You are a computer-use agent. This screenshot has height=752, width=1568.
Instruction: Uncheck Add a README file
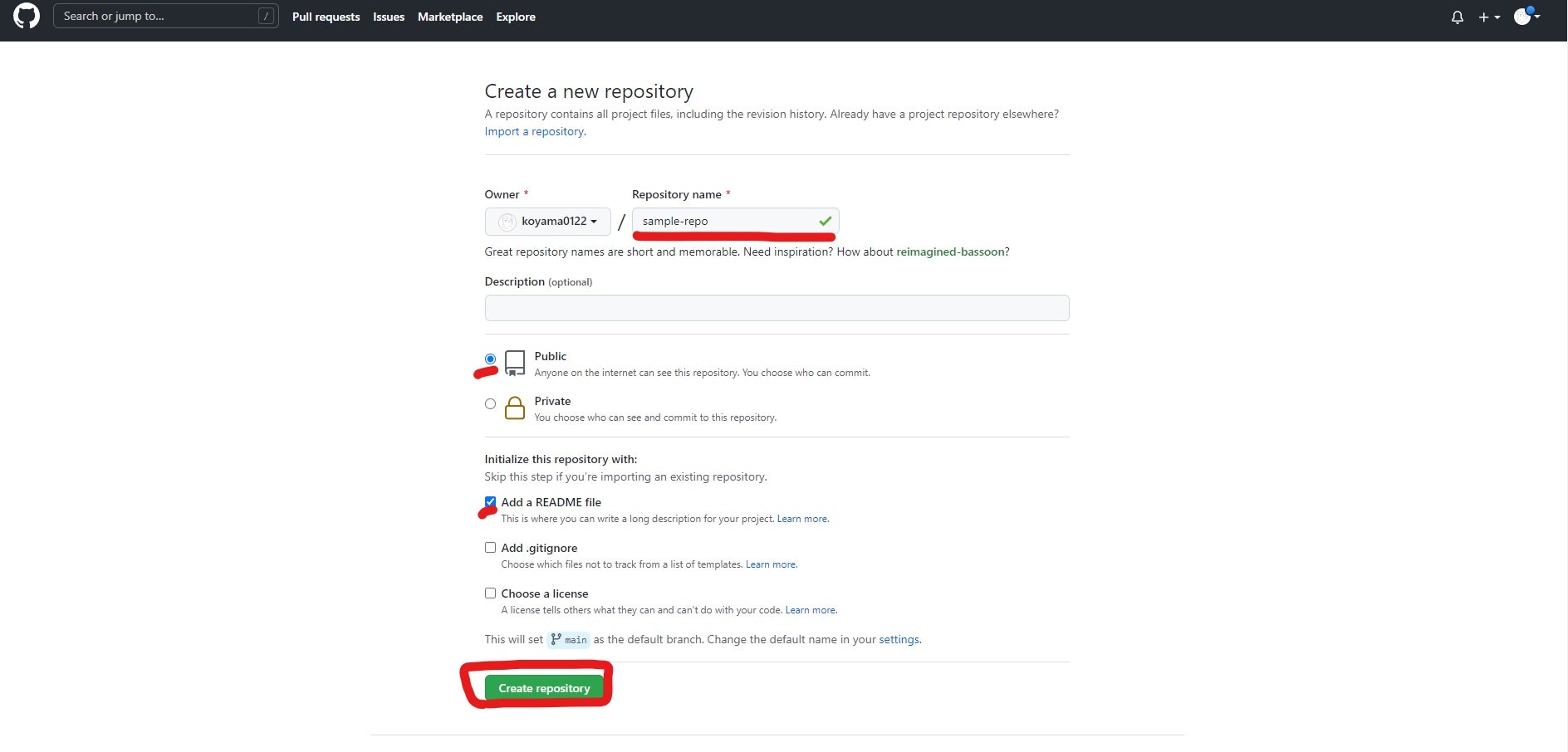pos(490,501)
